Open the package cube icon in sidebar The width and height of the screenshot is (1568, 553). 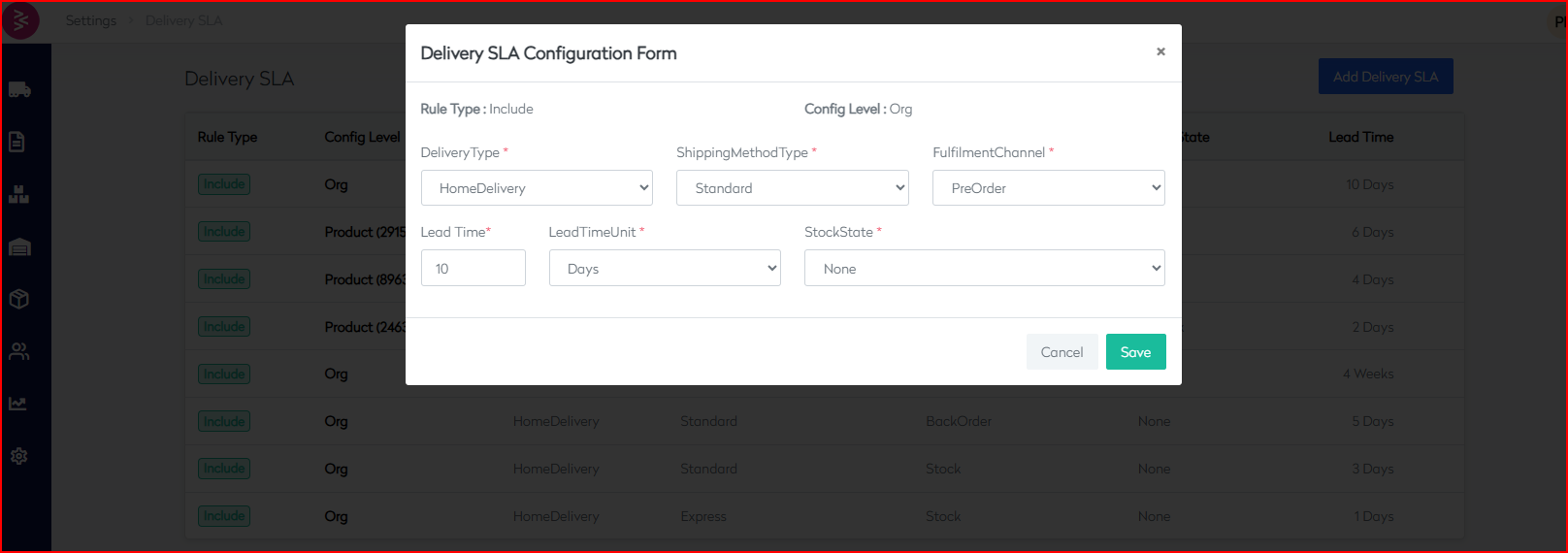pos(18,299)
